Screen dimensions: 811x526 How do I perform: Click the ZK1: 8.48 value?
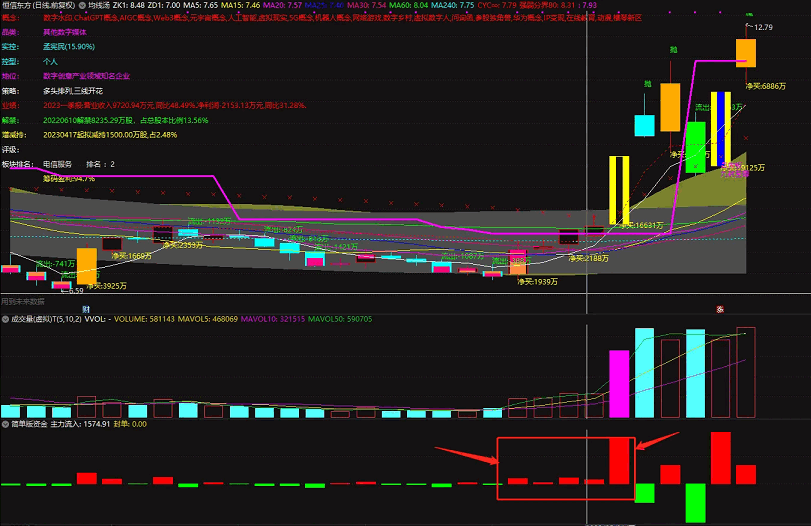coord(129,5)
